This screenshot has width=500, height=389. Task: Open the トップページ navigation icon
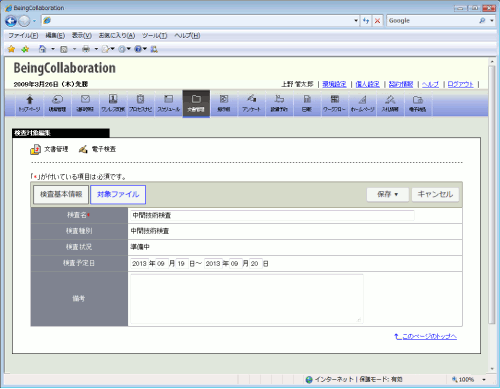click(x=30, y=104)
